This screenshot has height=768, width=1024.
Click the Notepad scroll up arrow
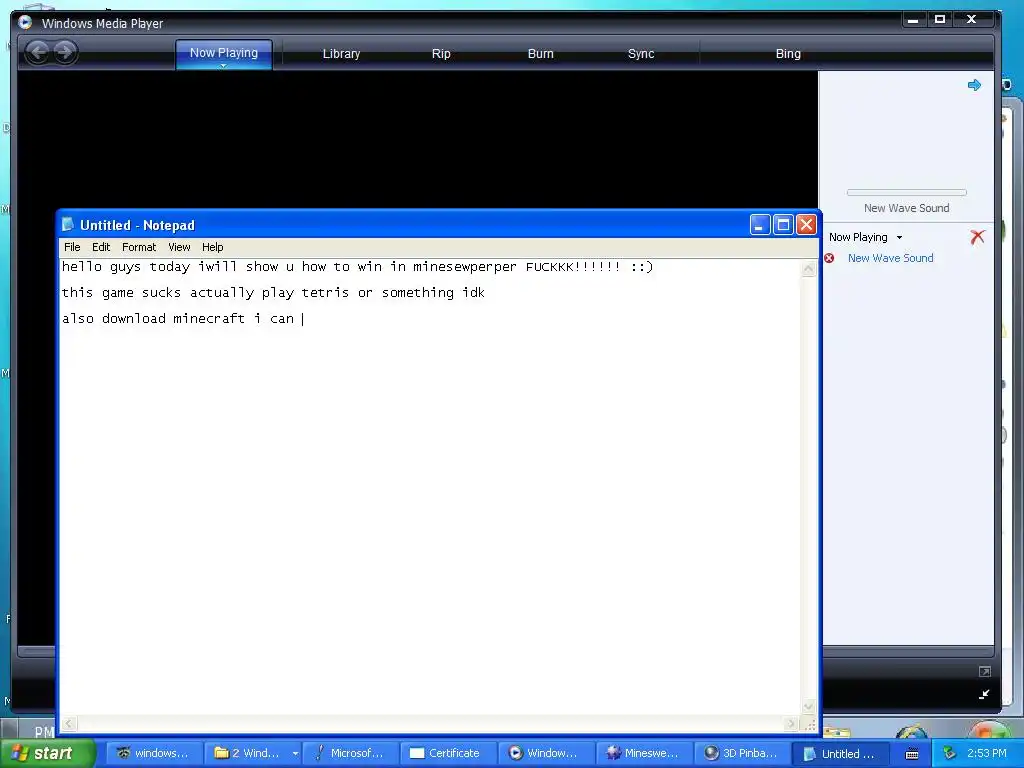pyautogui.click(x=808, y=268)
